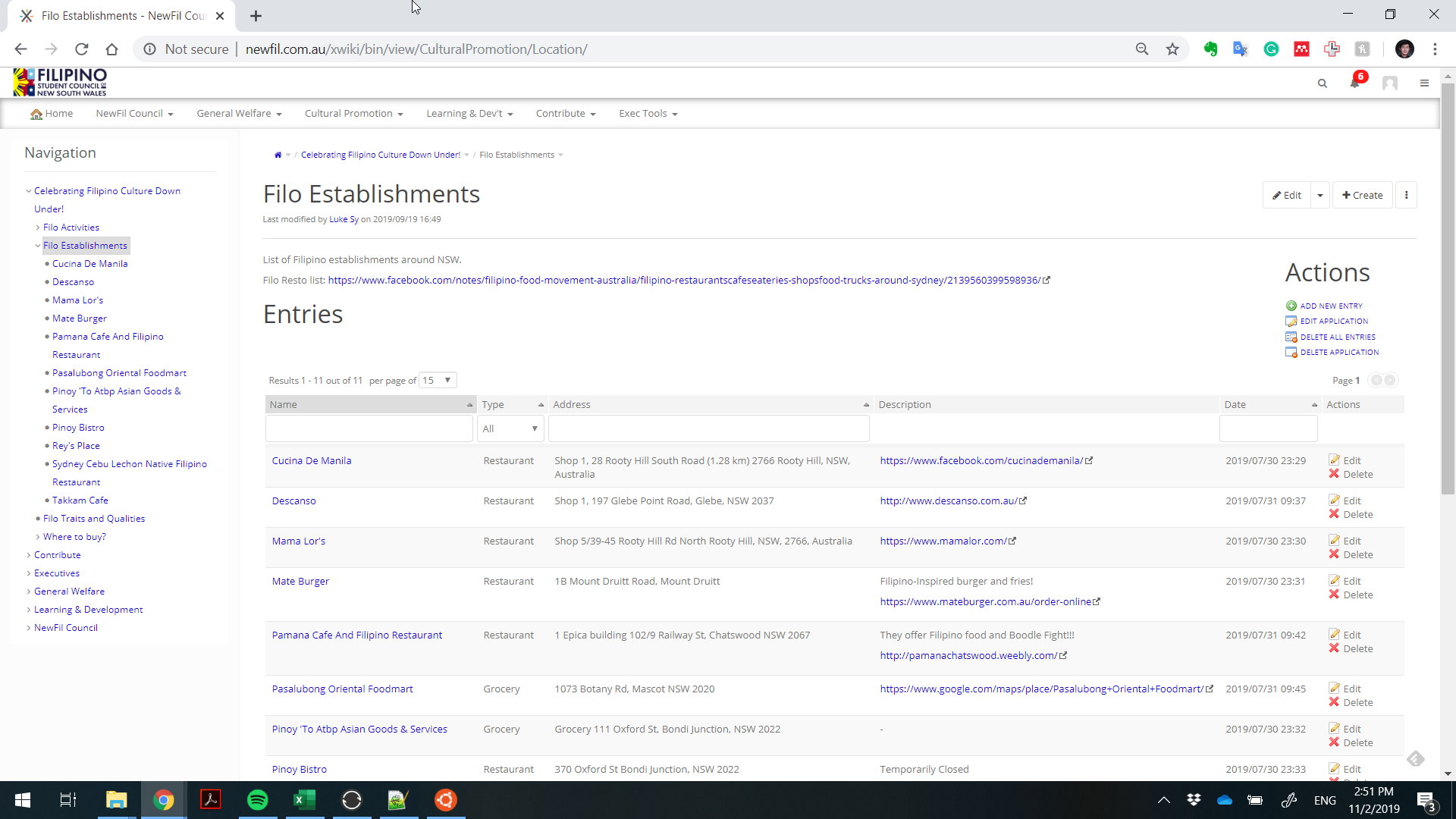Screen dimensions: 1456x819
Task: Go to browser home page icon
Action: 111,49
